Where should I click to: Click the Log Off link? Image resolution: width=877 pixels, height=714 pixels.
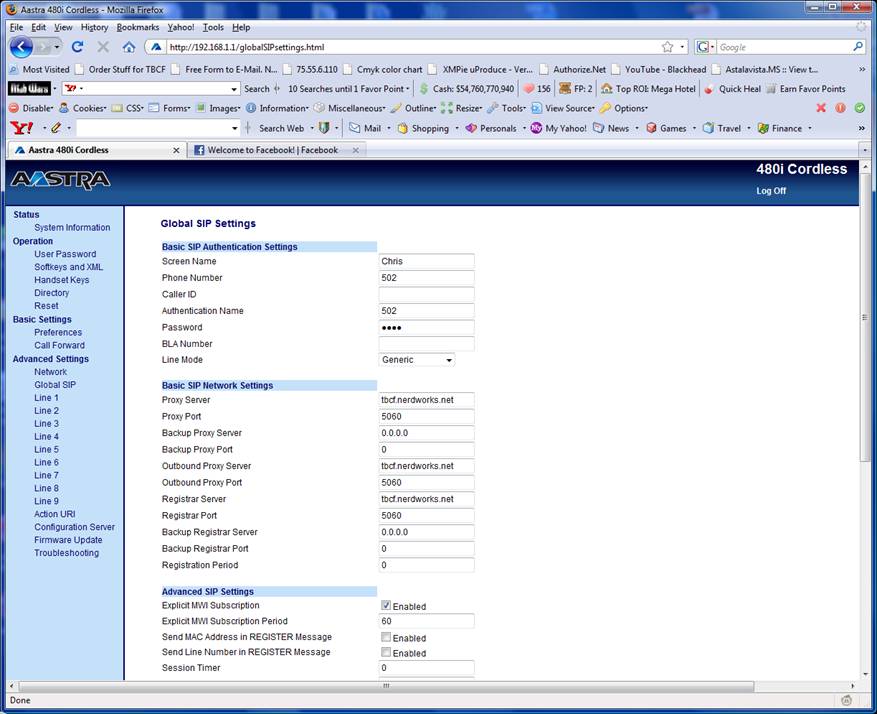coord(771,191)
